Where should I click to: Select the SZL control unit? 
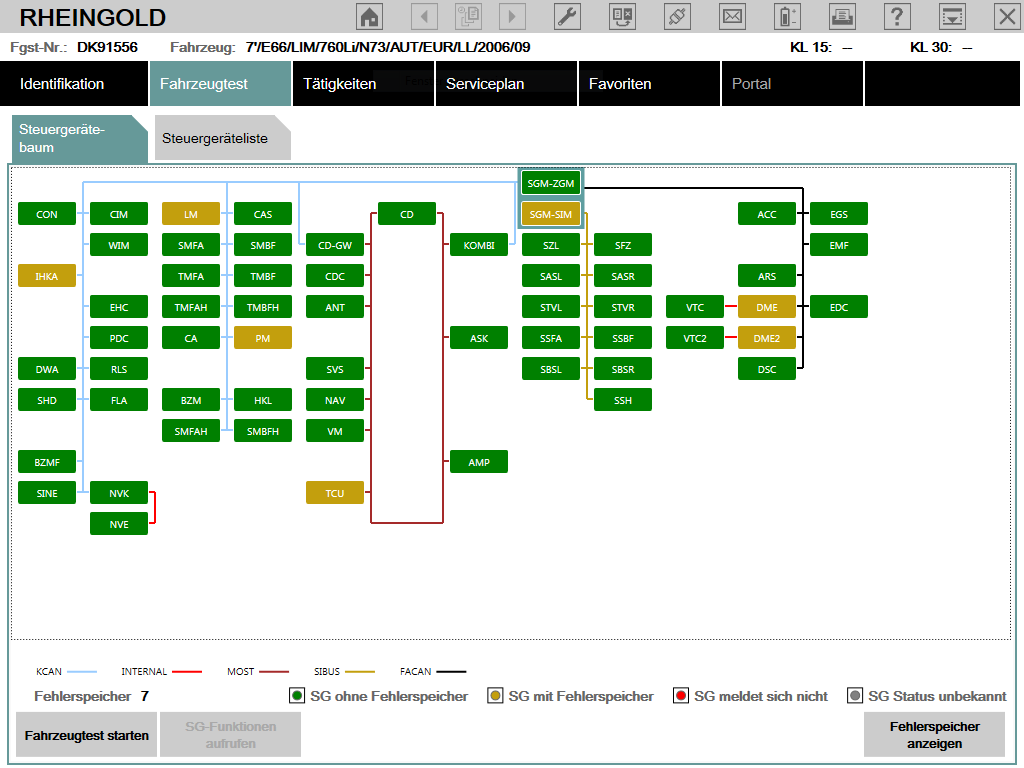551,245
